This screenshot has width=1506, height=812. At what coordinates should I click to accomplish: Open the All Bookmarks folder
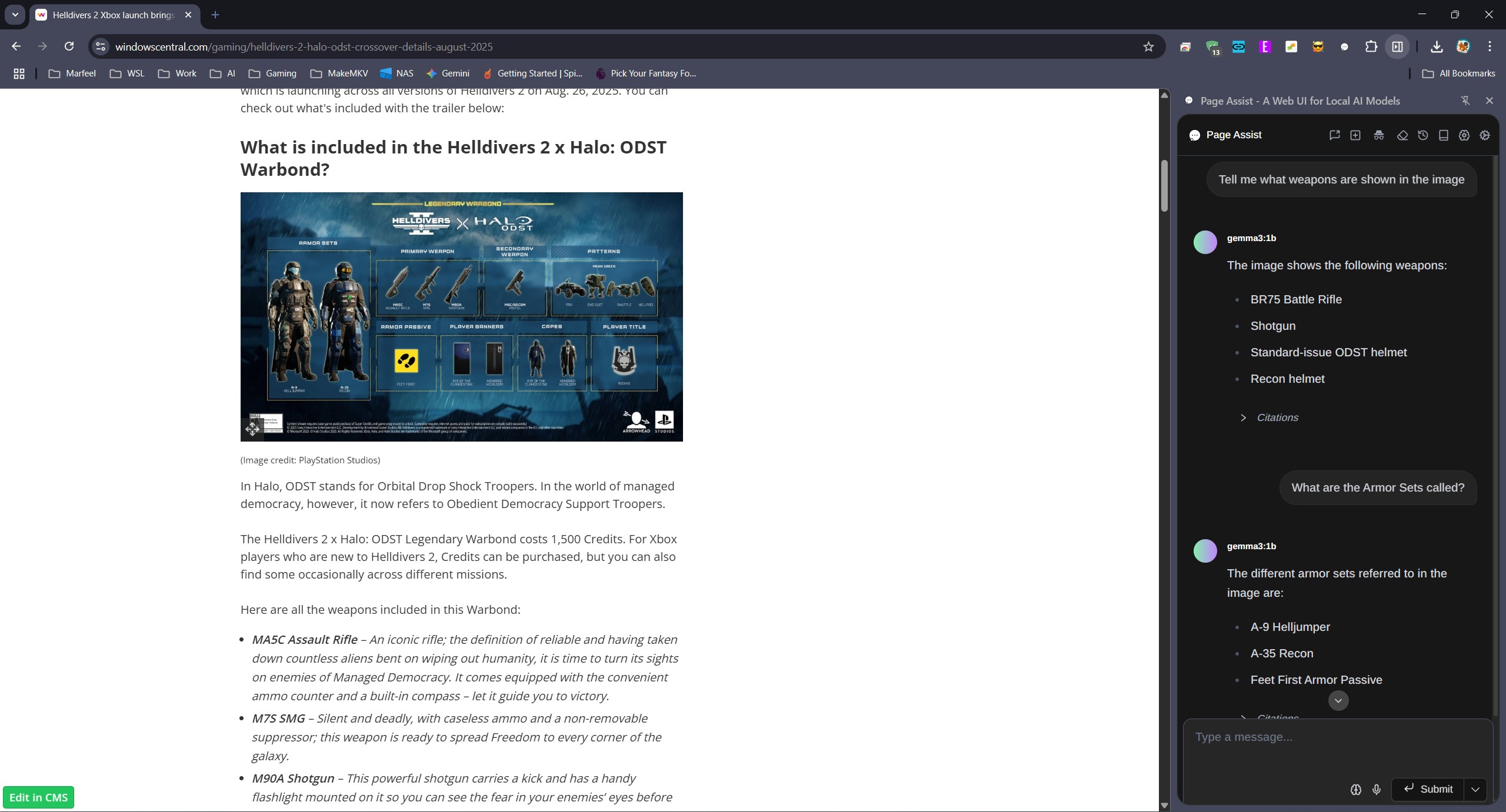(1459, 73)
